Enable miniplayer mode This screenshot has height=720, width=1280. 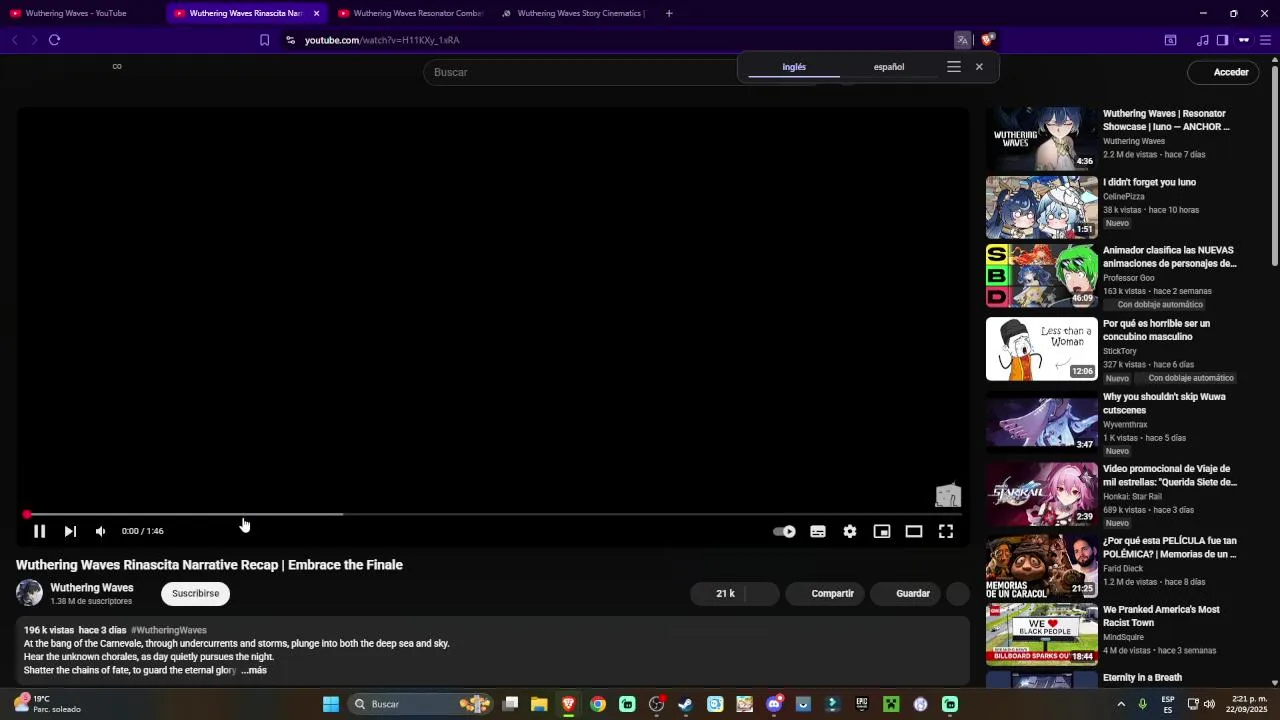pos(882,531)
